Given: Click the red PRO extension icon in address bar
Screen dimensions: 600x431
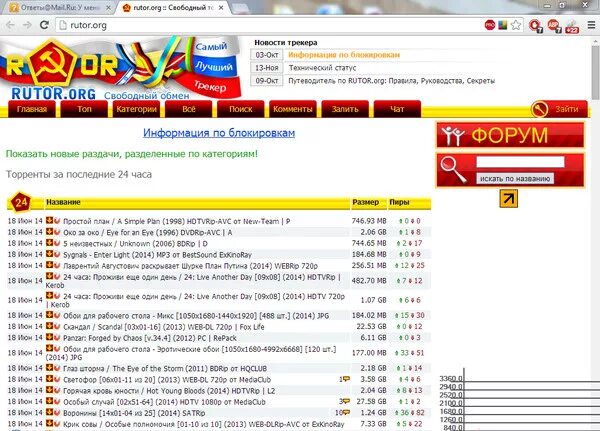Looking at the screenshot, I should 490,25.
